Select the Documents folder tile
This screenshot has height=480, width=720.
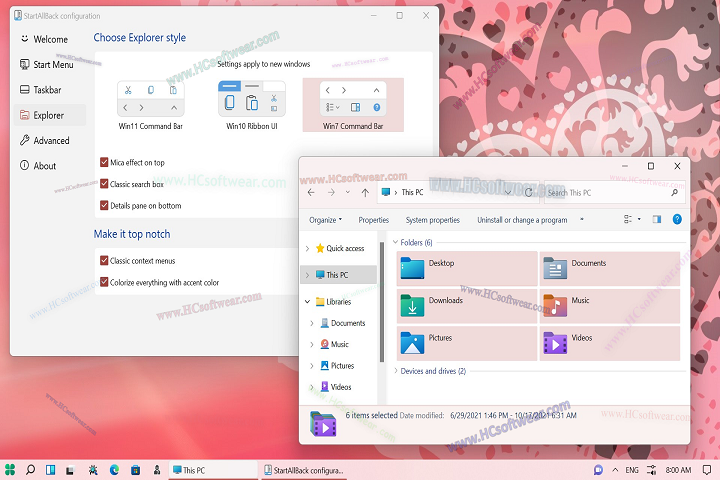click(610, 268)
